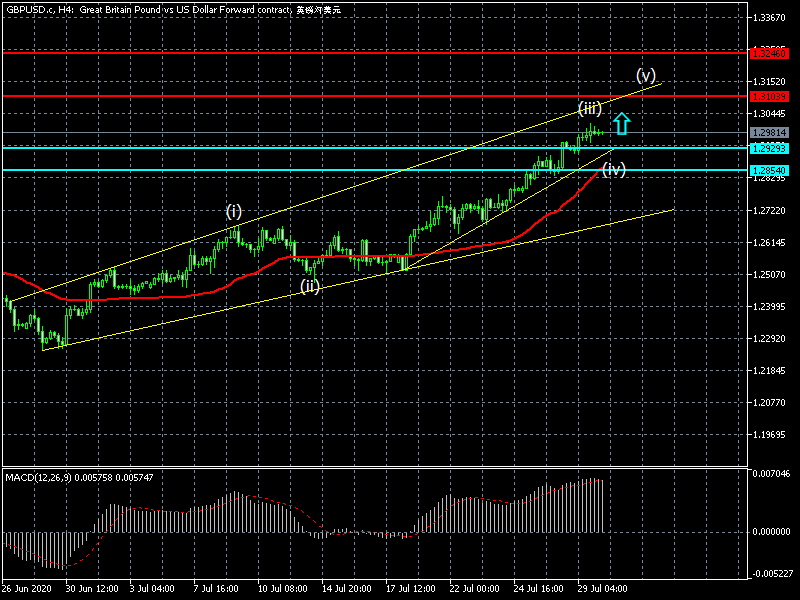Select the 17 Jul 12:00 time label
This screenshot has width=800, height=600.
pos(412,589)
